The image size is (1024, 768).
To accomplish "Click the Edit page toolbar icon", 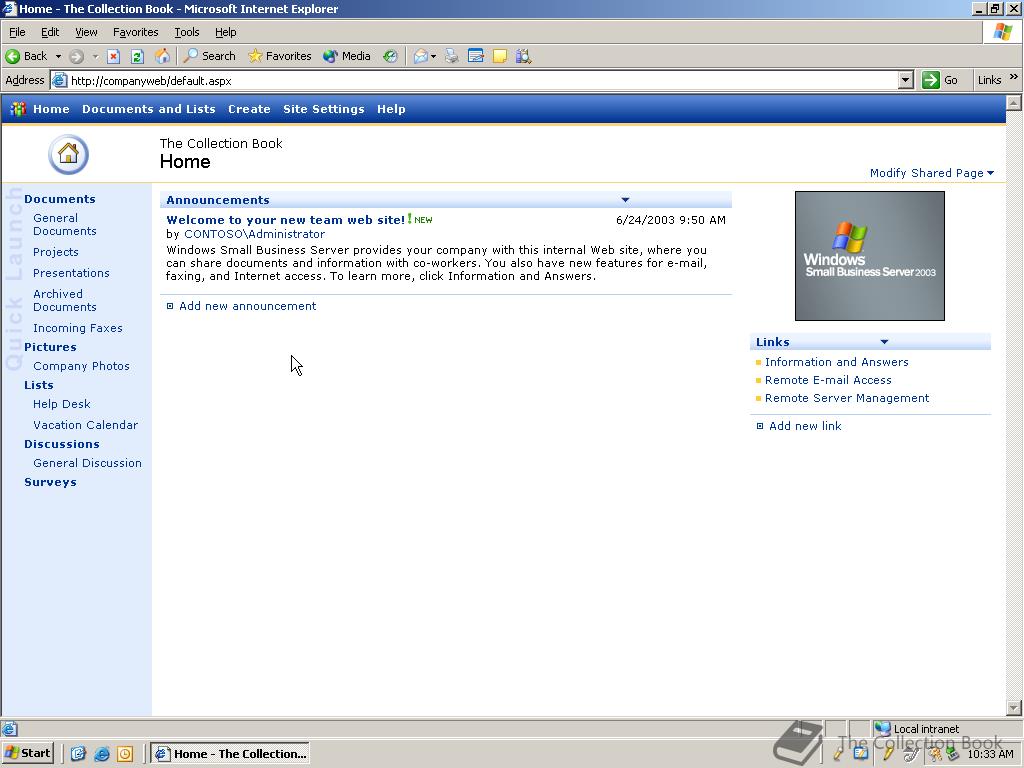I will click(475, 56).
